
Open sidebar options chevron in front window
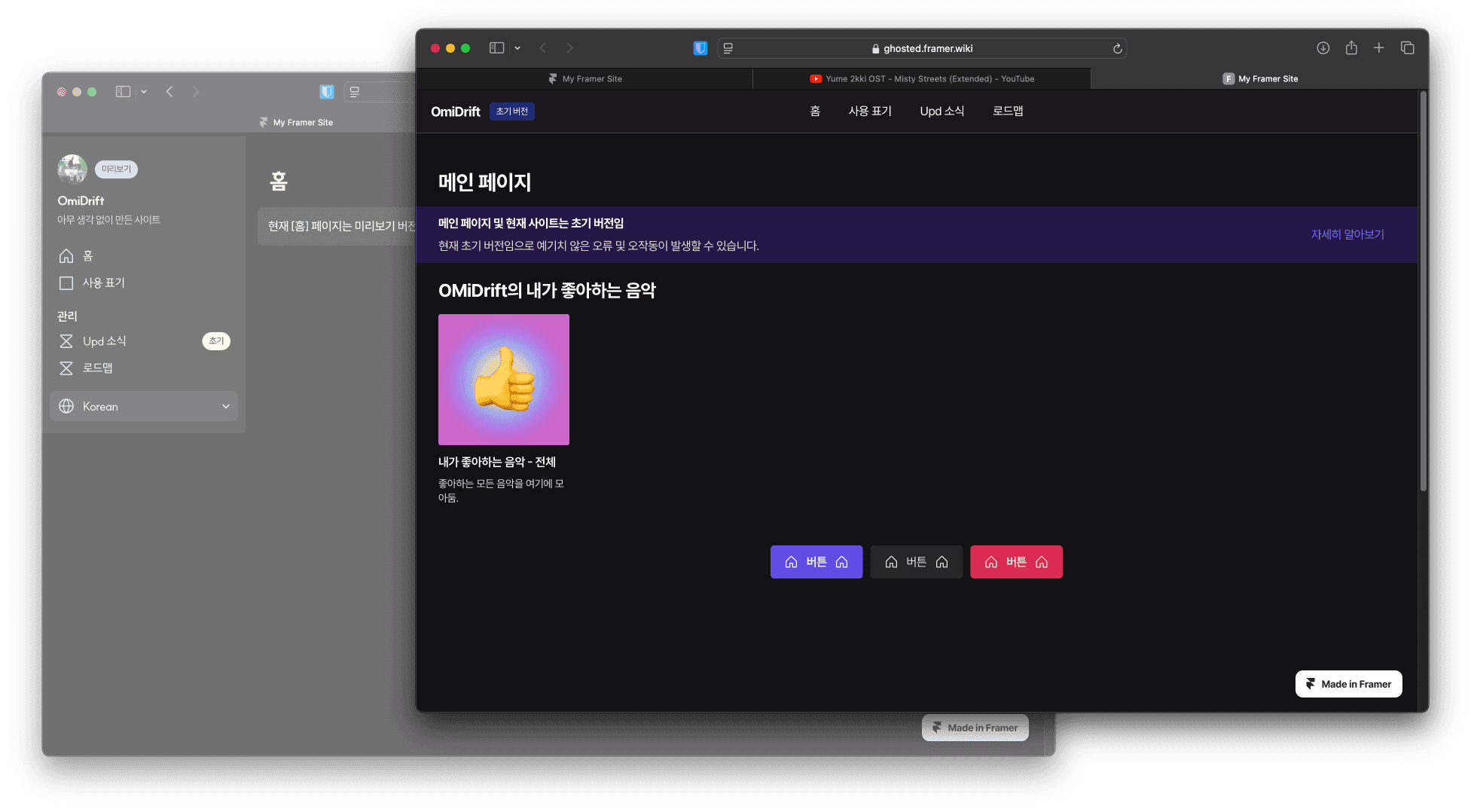pyautogui.click(x=517, y=48)
